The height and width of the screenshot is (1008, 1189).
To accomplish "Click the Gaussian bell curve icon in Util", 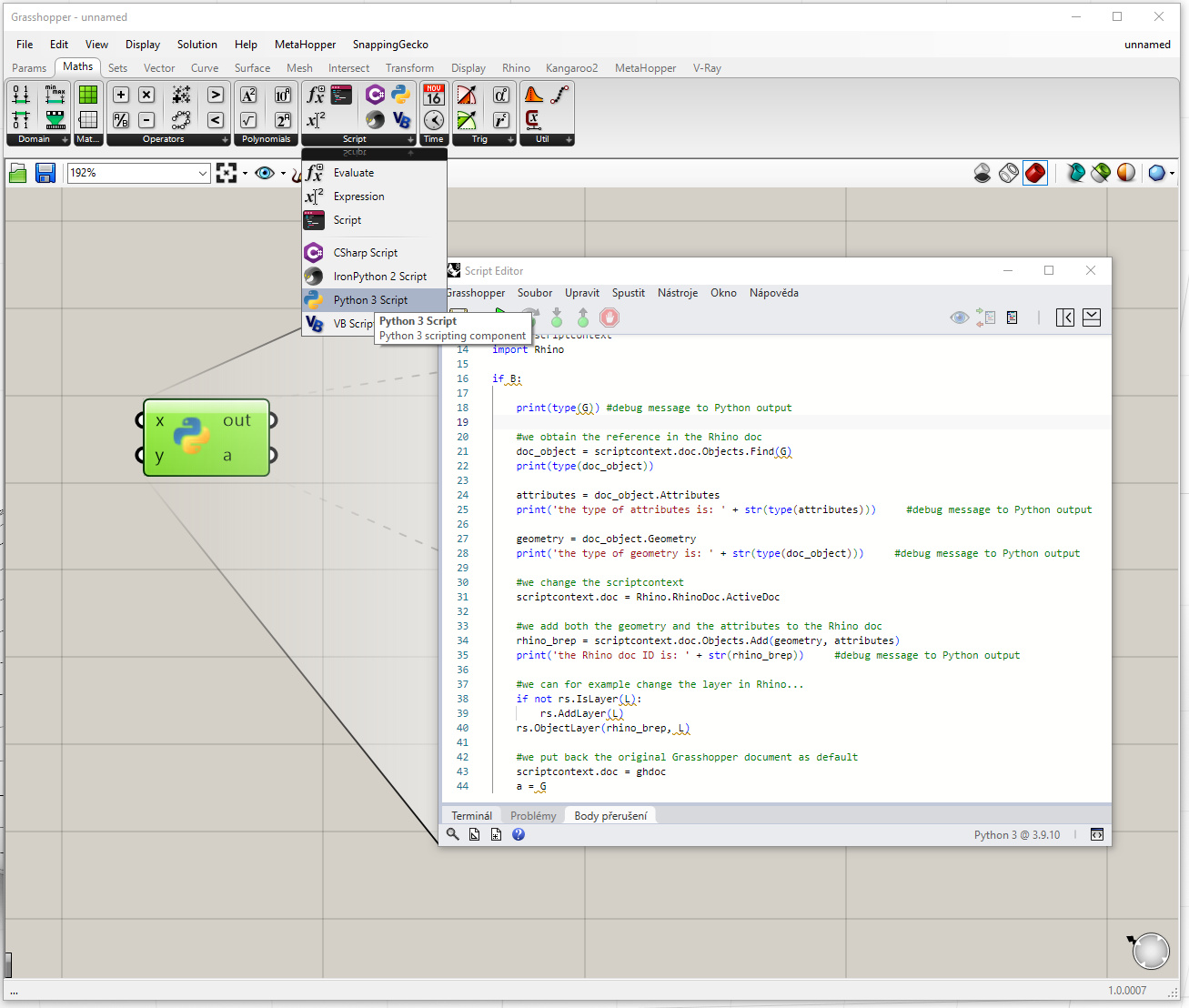I will point(533,95).
